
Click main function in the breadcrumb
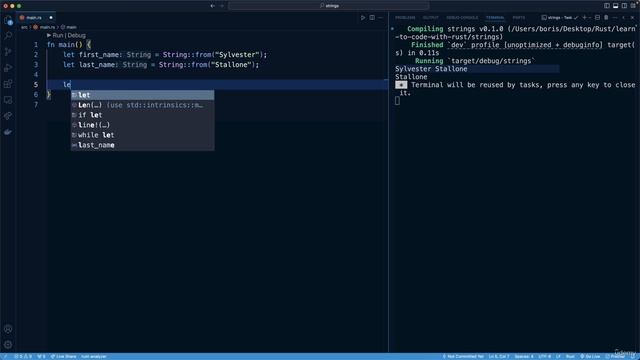tap(71, 27)
